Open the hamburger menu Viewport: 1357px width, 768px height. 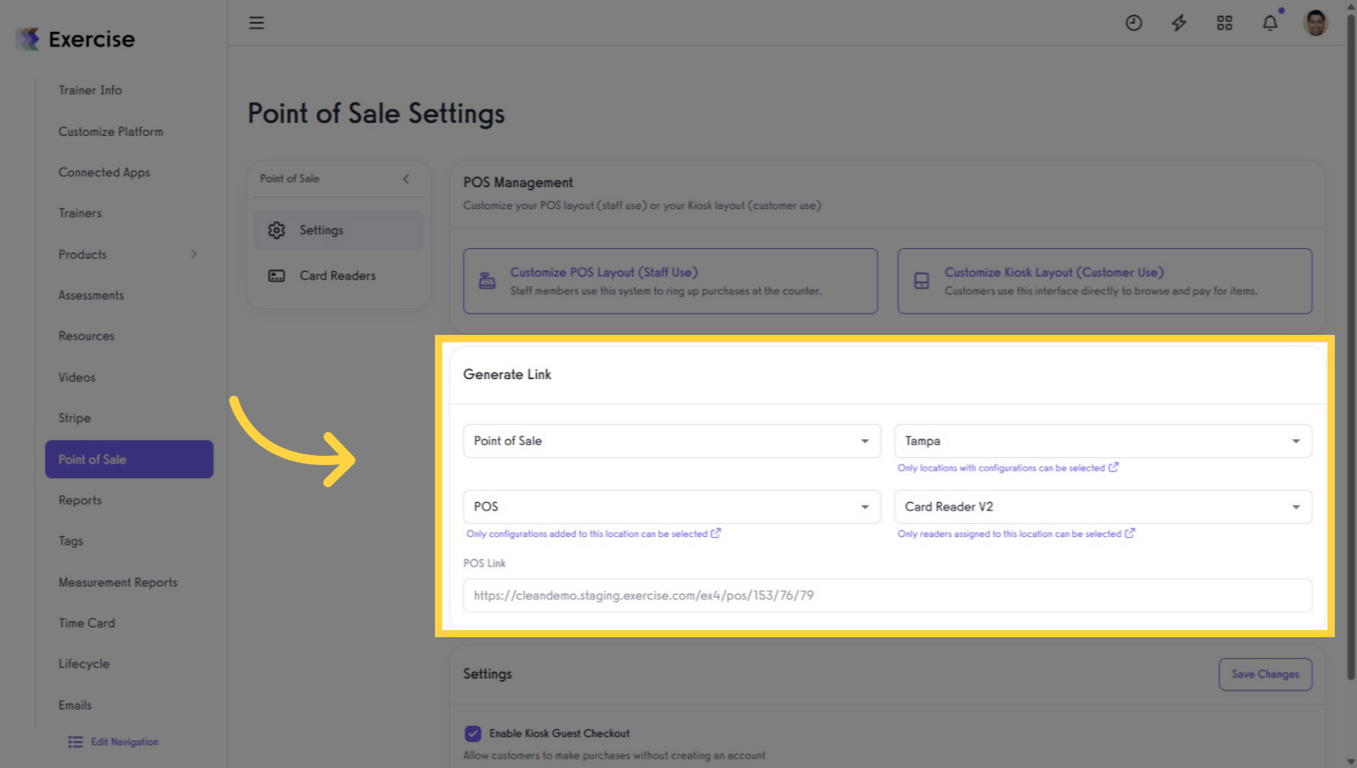pyautogui.click(x=256, y=22)
